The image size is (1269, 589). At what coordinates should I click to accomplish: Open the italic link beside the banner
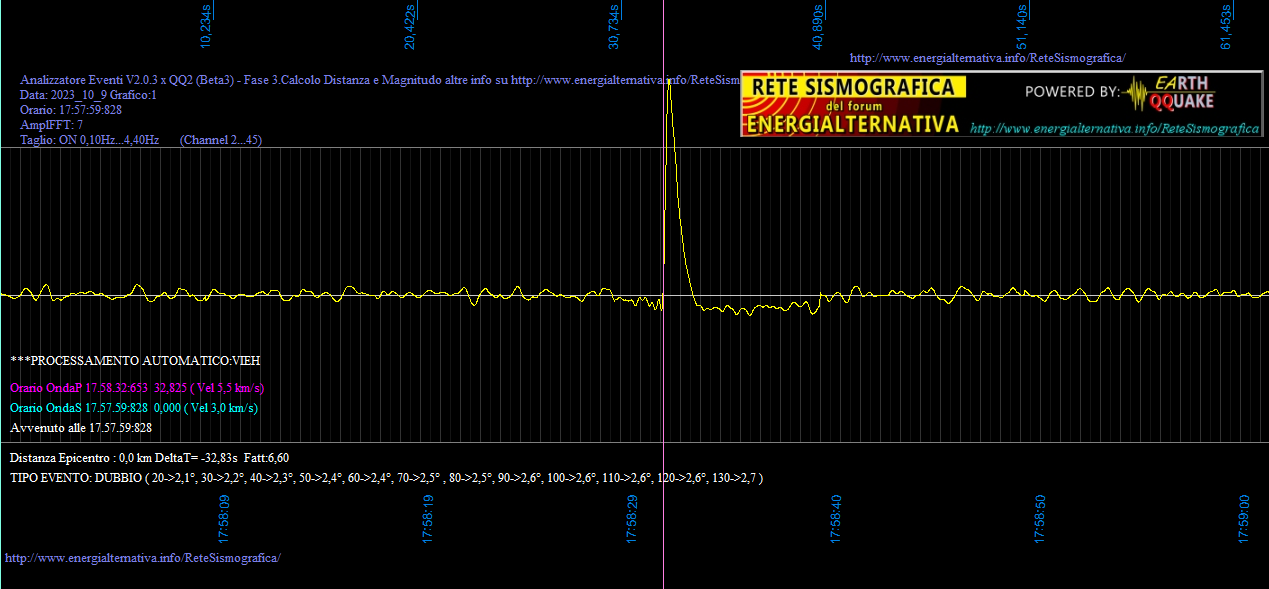(1114, 129)
